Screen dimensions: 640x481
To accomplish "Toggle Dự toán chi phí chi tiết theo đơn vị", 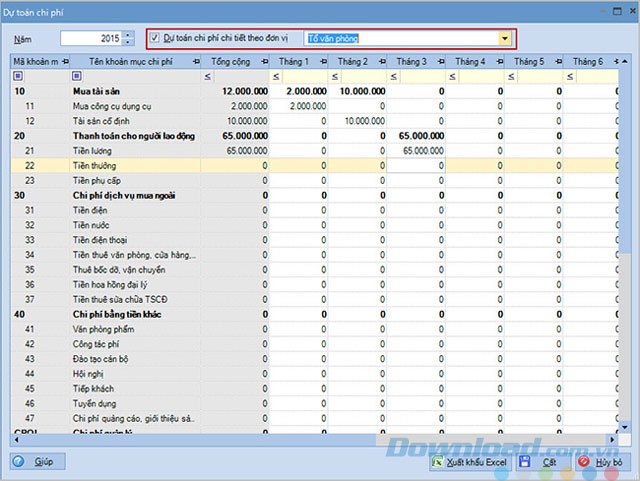I will pos(154,38).
